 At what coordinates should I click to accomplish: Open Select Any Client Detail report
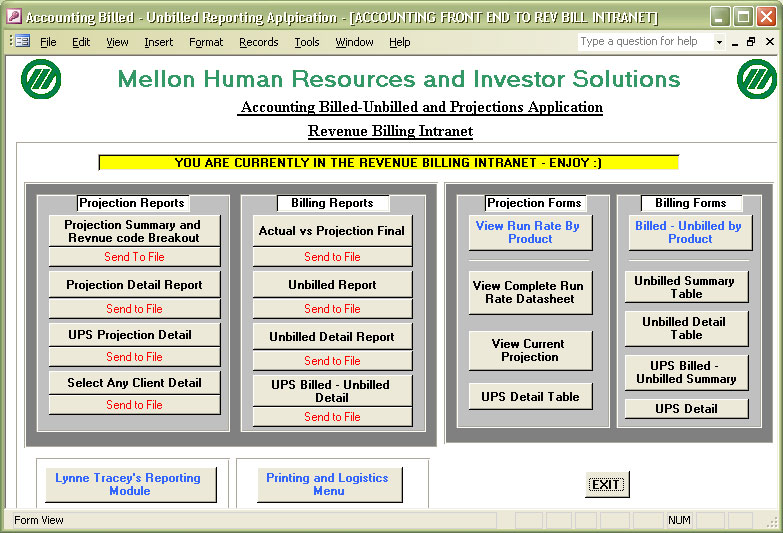tap(134, 383)
